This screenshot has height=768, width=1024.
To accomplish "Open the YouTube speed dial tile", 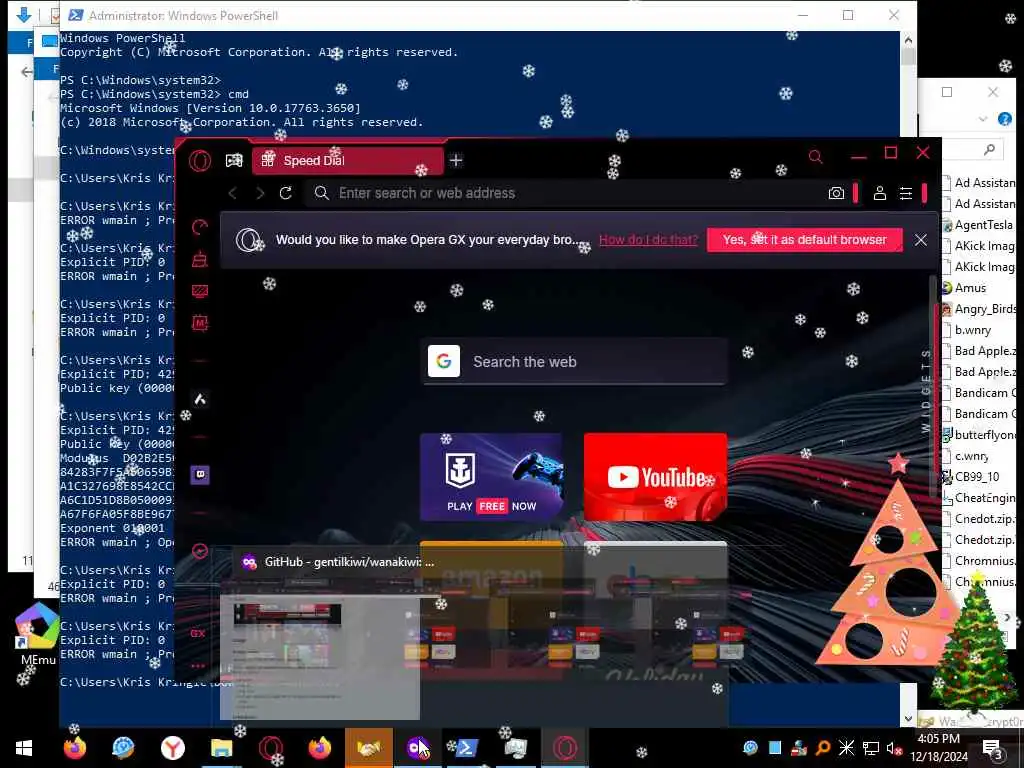I will pos(655,477).
